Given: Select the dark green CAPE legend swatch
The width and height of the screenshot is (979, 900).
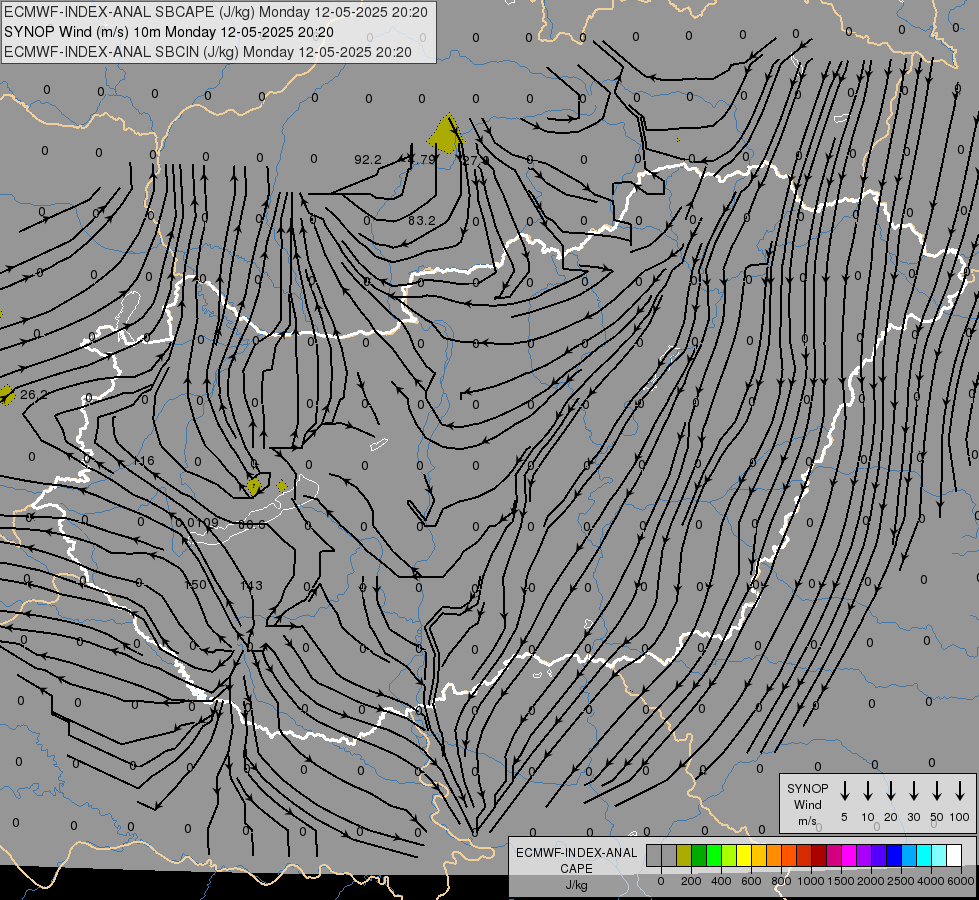Looking at the screenshot, I should tap(699, 855).
